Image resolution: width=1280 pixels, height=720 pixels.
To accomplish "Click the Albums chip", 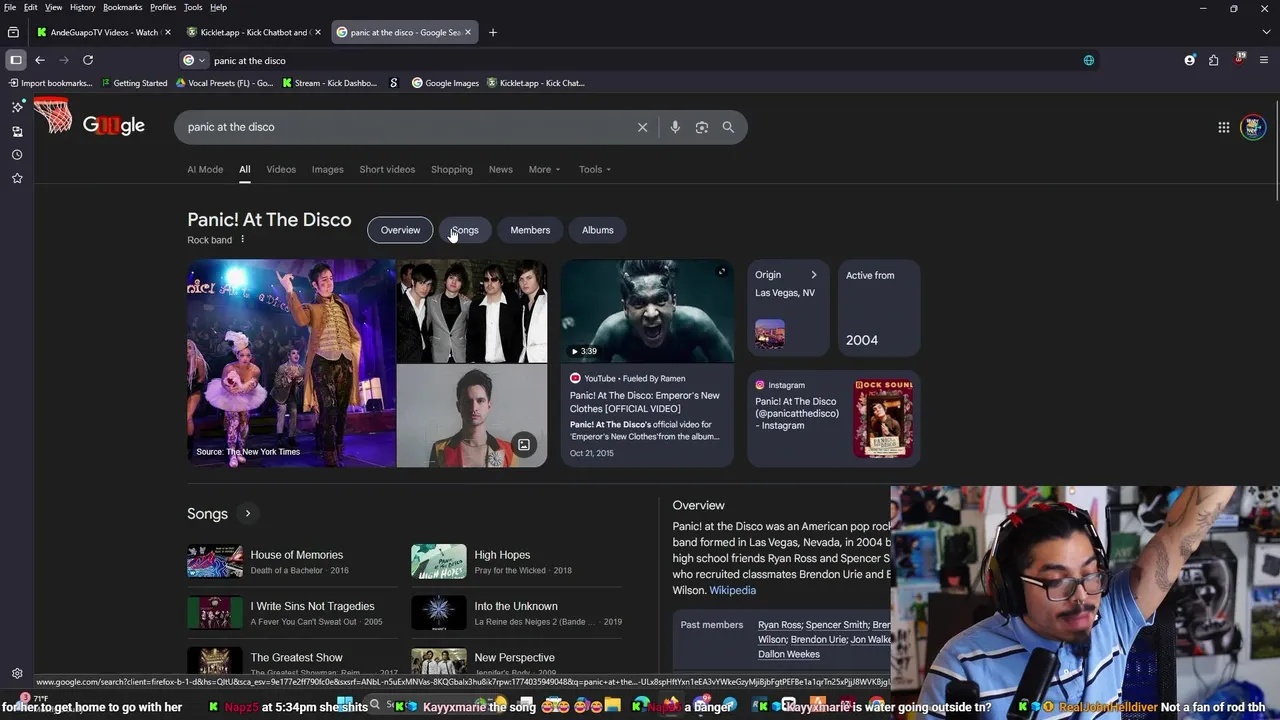I will click(598, 230).
